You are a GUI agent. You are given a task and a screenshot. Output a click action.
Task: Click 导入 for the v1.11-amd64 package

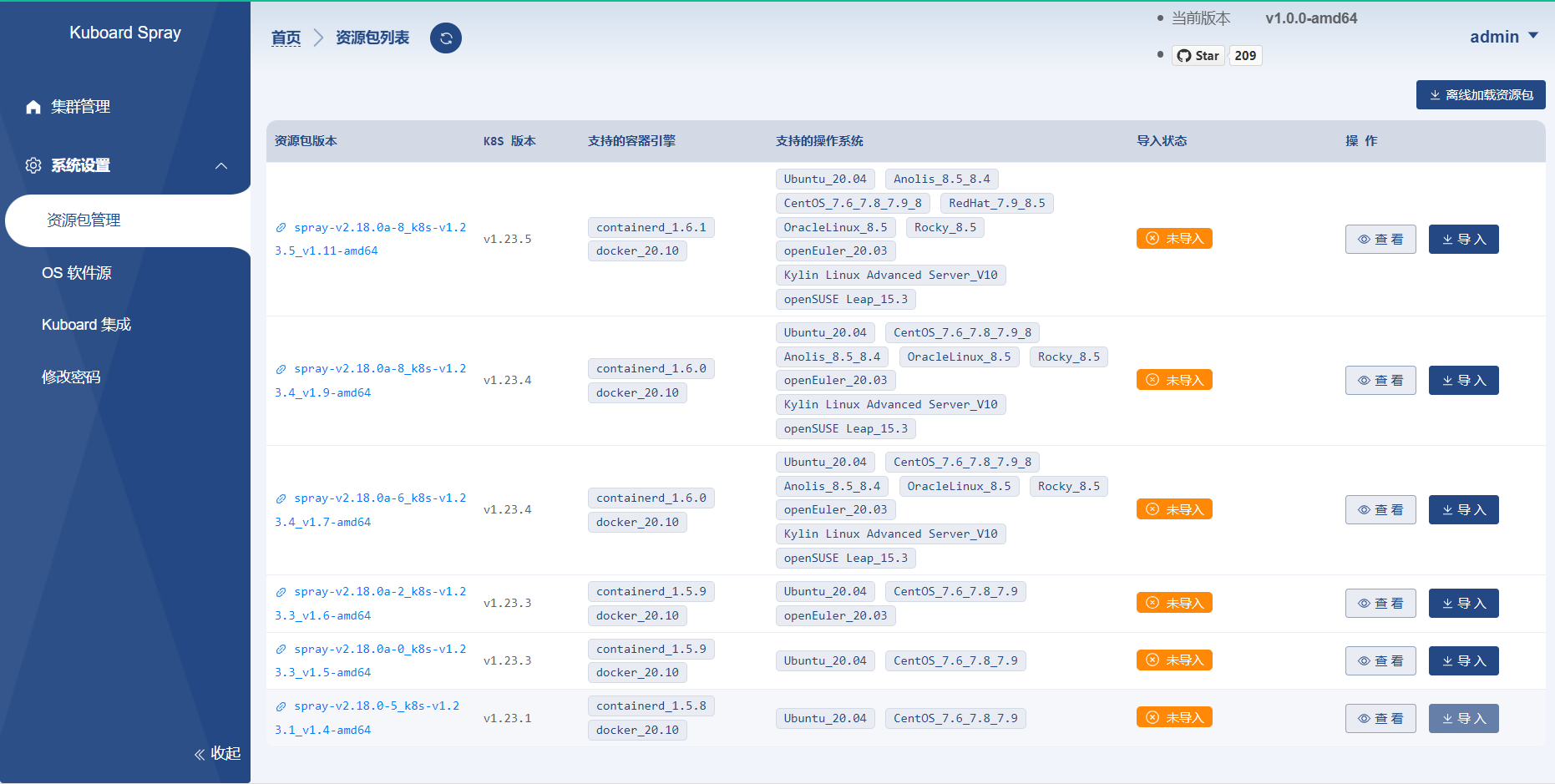tap(1464, 240)
